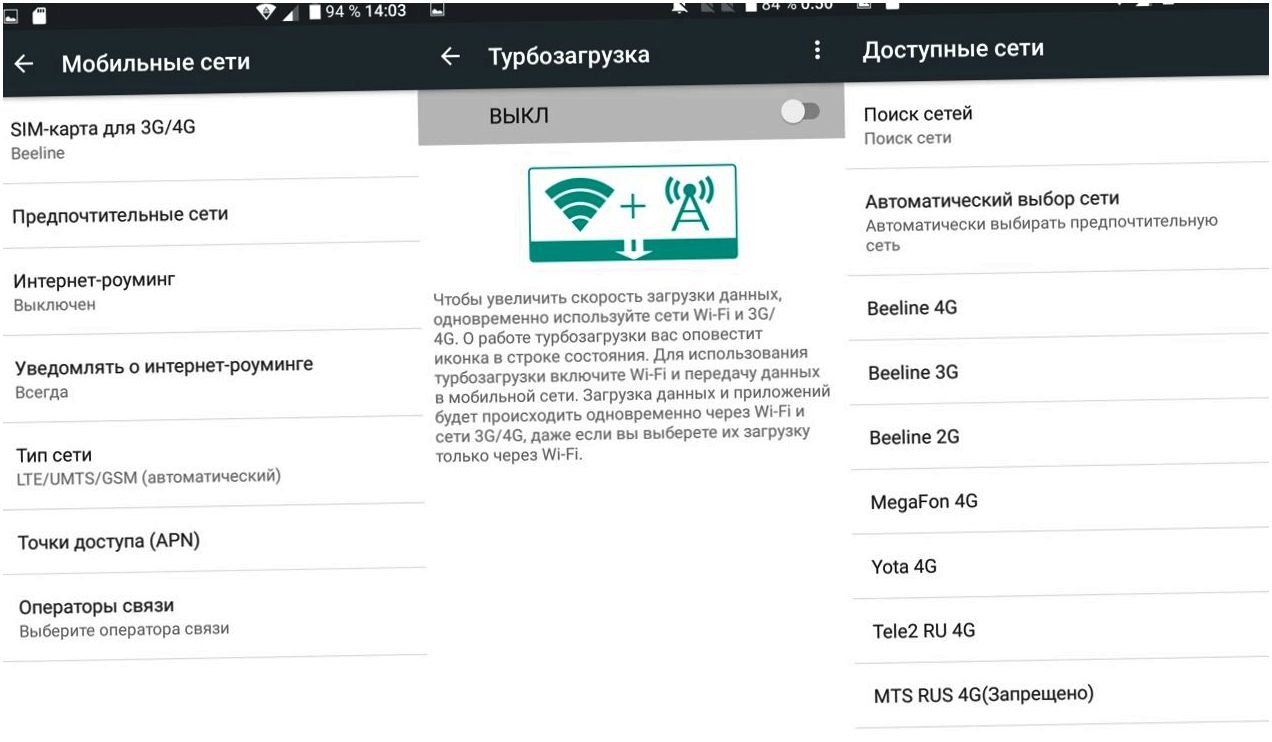Open SIM-карта для 3G/4G setting
This screenshot has height=742, width=1272.
coord(210,139)
